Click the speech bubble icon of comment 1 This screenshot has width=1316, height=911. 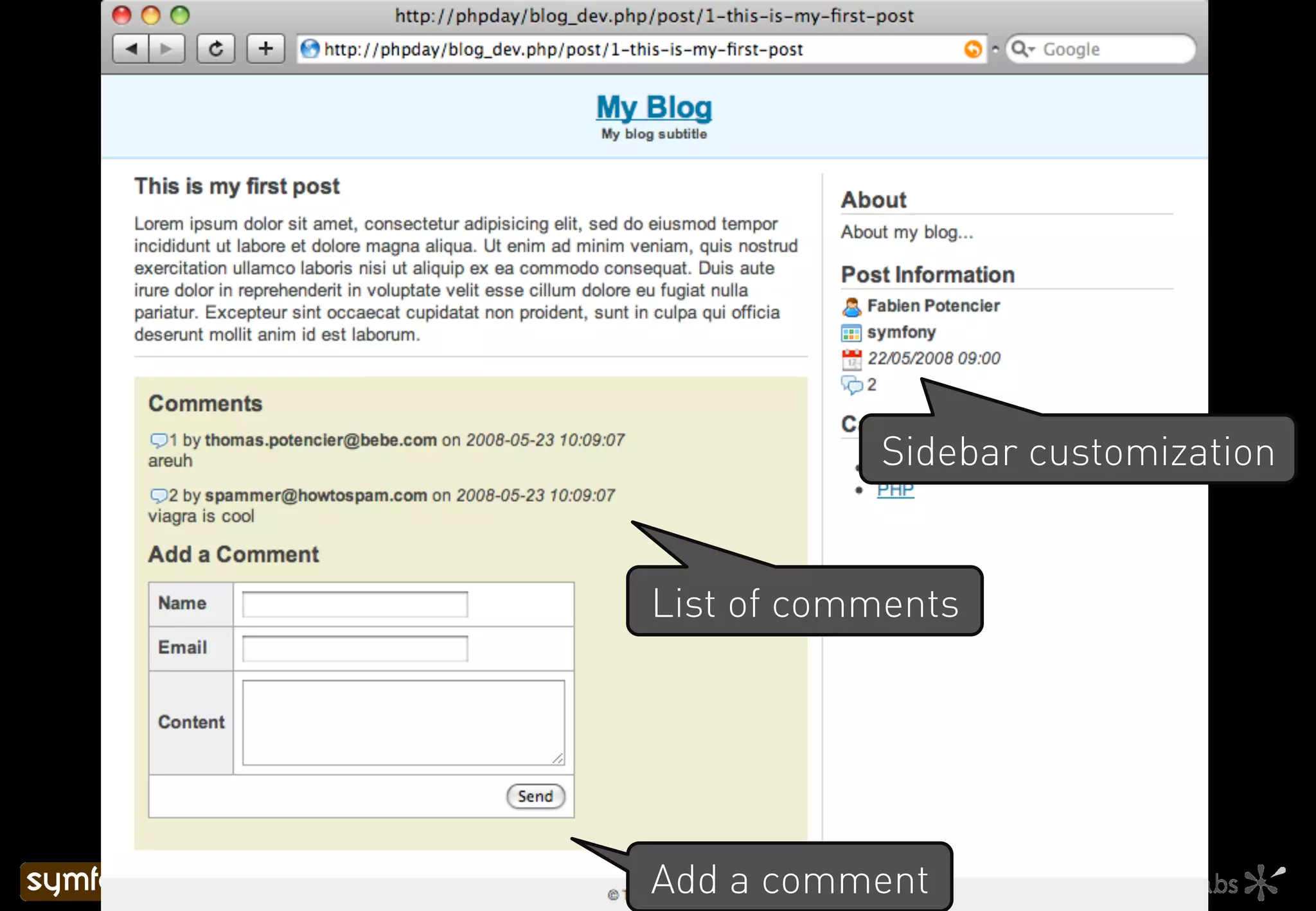(158, 440)
